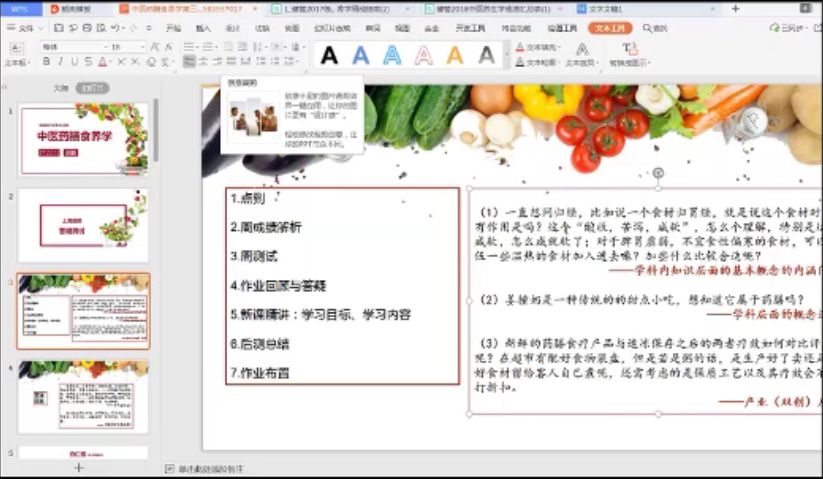Apply the solid blue WordArt style
Screen dimensions: 823x479
(x=361, y=55)
